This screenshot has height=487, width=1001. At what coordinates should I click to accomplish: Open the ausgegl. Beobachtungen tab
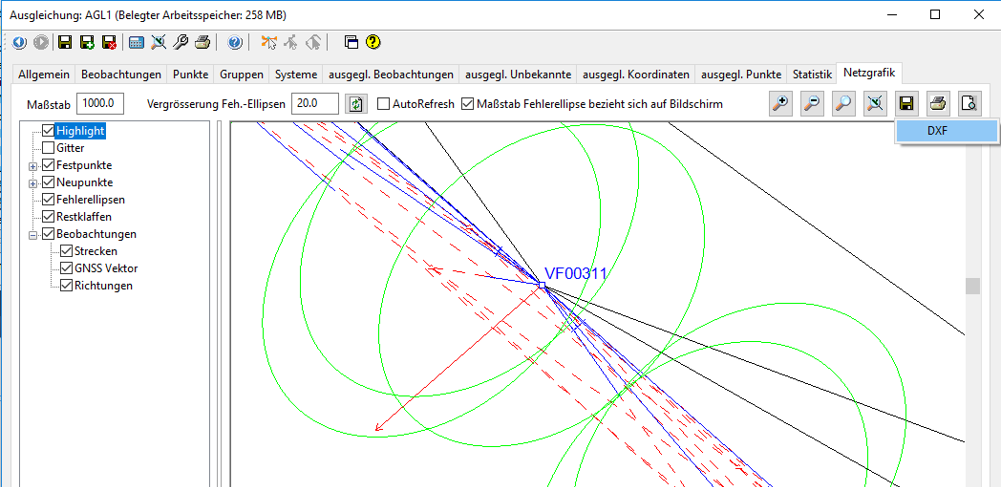point(391,75)
